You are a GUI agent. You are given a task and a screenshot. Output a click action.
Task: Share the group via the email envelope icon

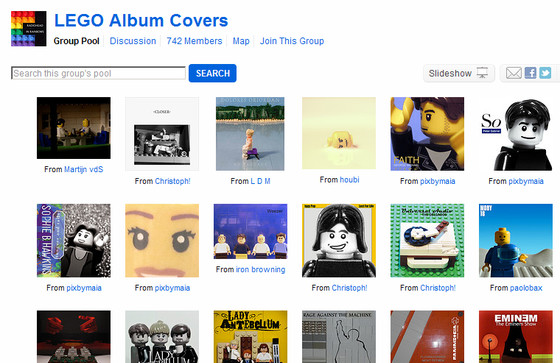point(514,73)
